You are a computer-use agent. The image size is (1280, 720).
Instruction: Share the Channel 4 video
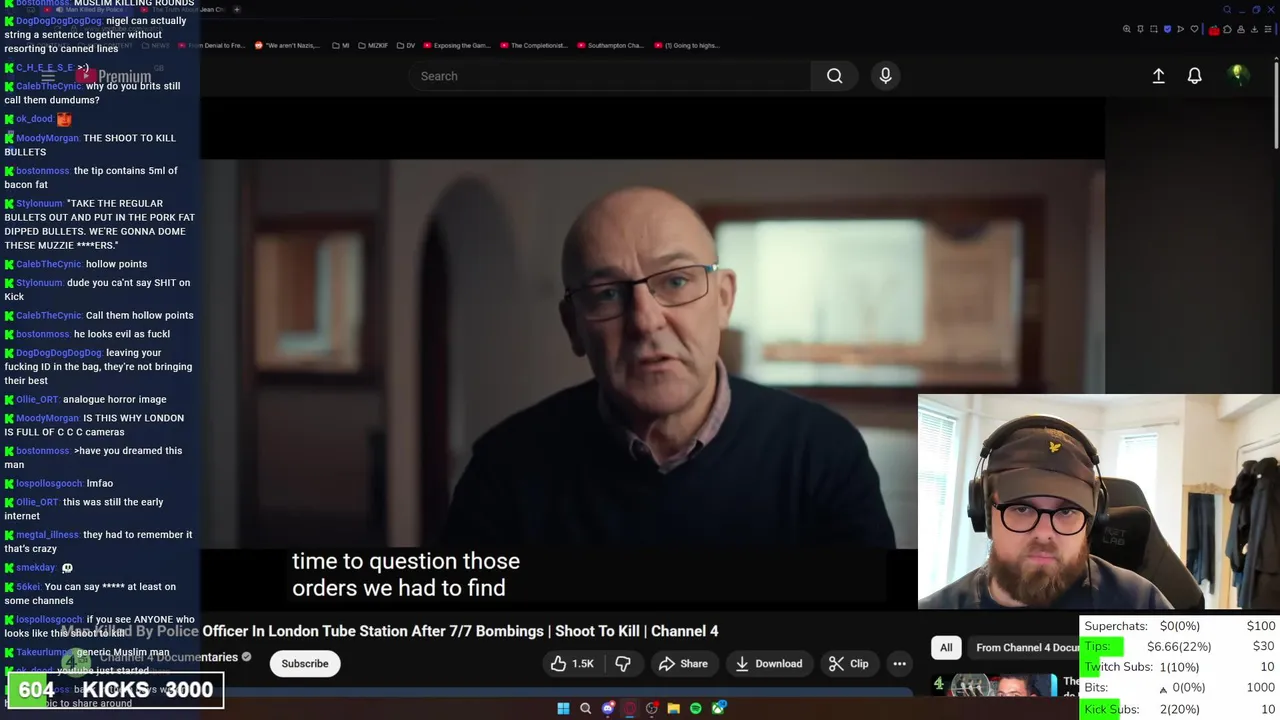683,664
